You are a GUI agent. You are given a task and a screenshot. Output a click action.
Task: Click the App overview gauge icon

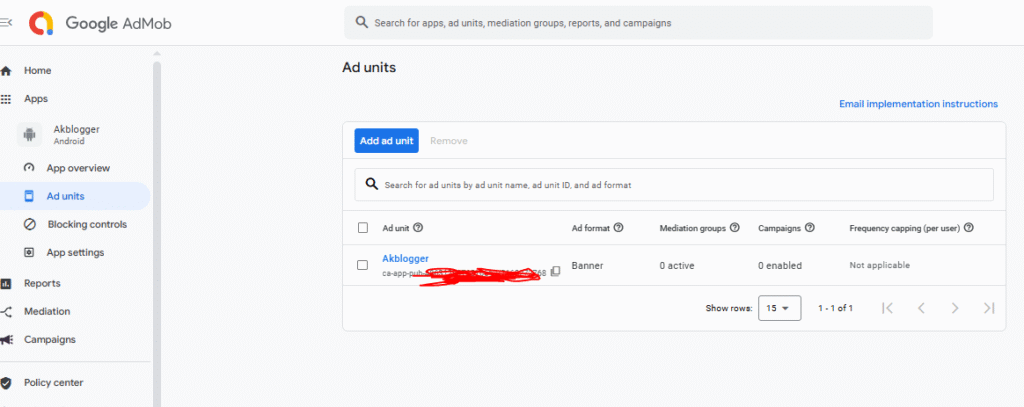(29, 168)
